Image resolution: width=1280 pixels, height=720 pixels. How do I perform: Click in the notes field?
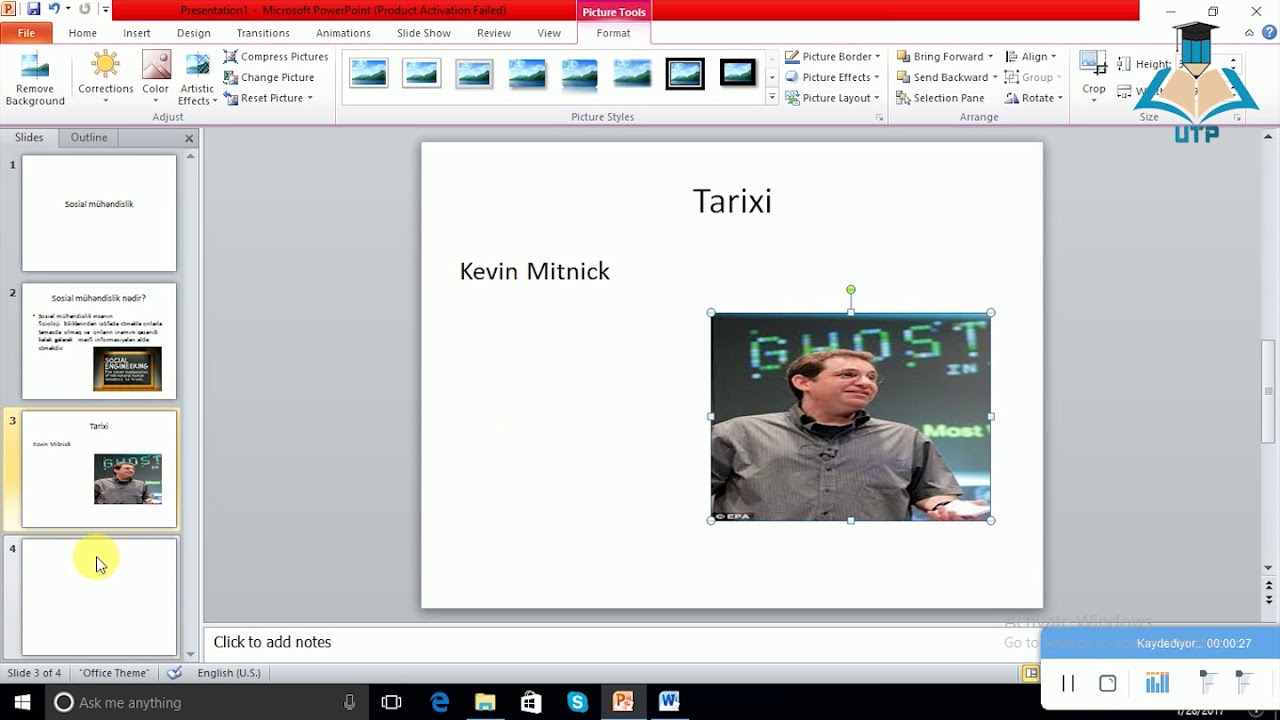(x=620, y=642)
